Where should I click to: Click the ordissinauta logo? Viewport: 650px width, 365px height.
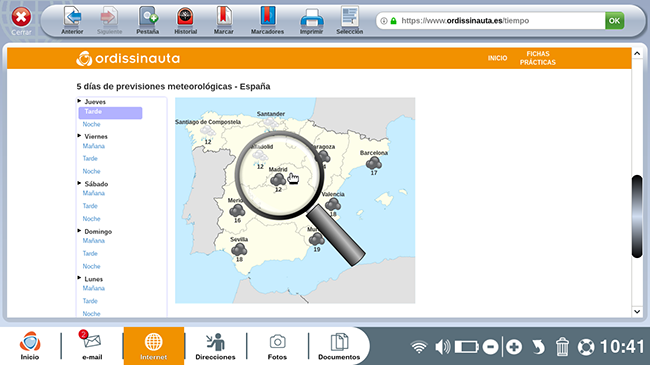(x=128, y=58)
